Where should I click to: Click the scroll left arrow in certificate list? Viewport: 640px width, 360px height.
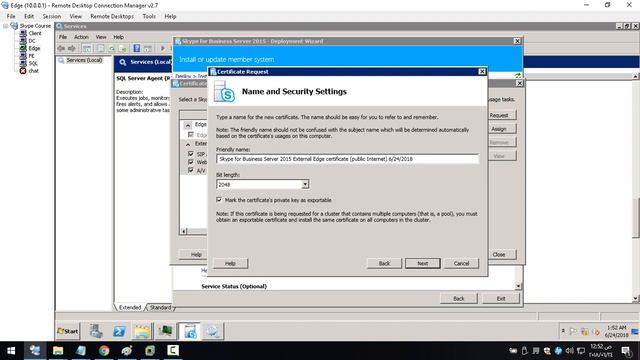(184, 231)
